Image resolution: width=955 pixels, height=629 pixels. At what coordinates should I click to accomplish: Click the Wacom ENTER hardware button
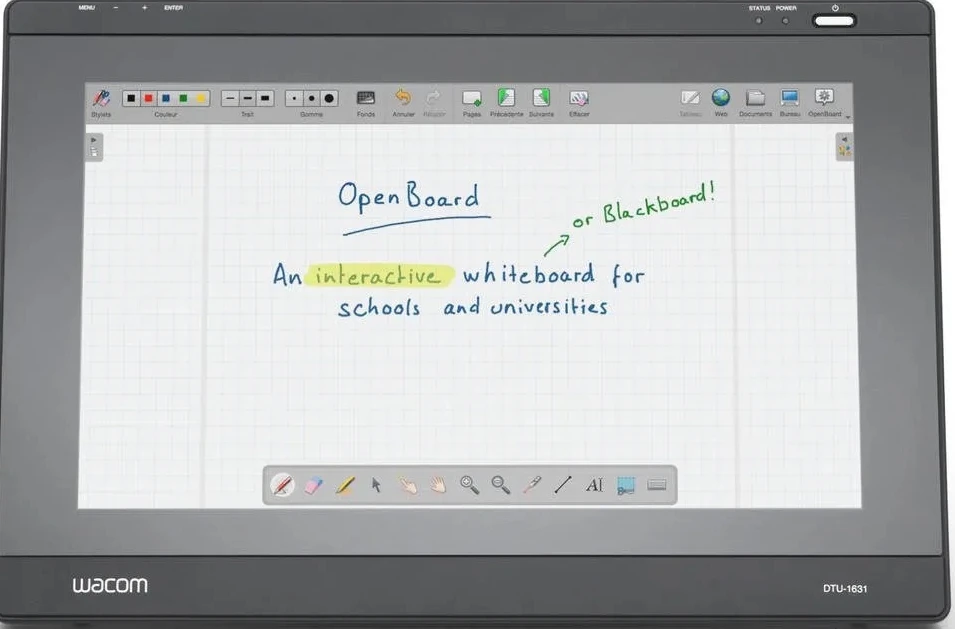point(173,8)
